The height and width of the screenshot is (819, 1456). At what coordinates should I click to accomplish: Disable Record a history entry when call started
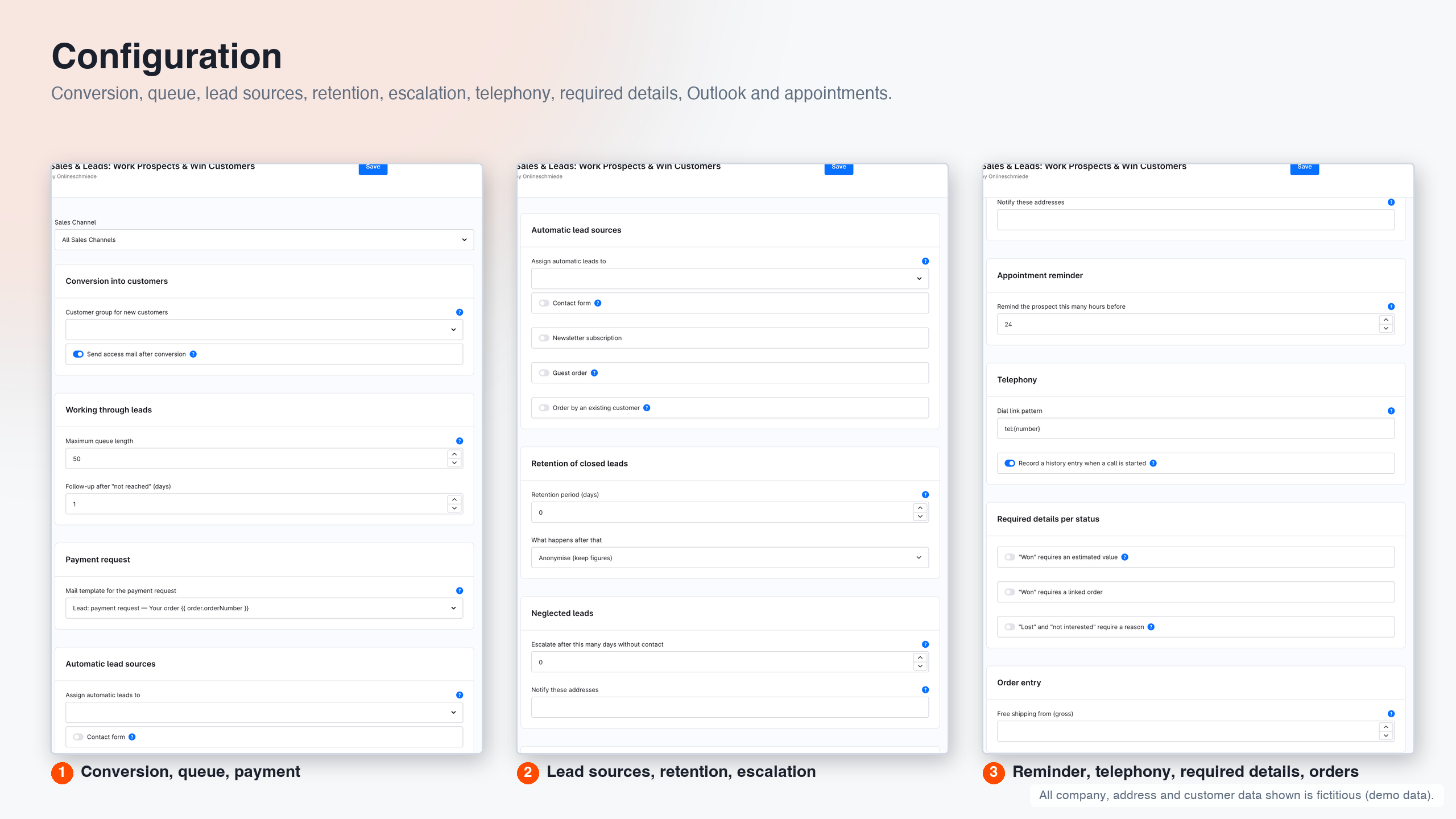[x=1010, y=464]
